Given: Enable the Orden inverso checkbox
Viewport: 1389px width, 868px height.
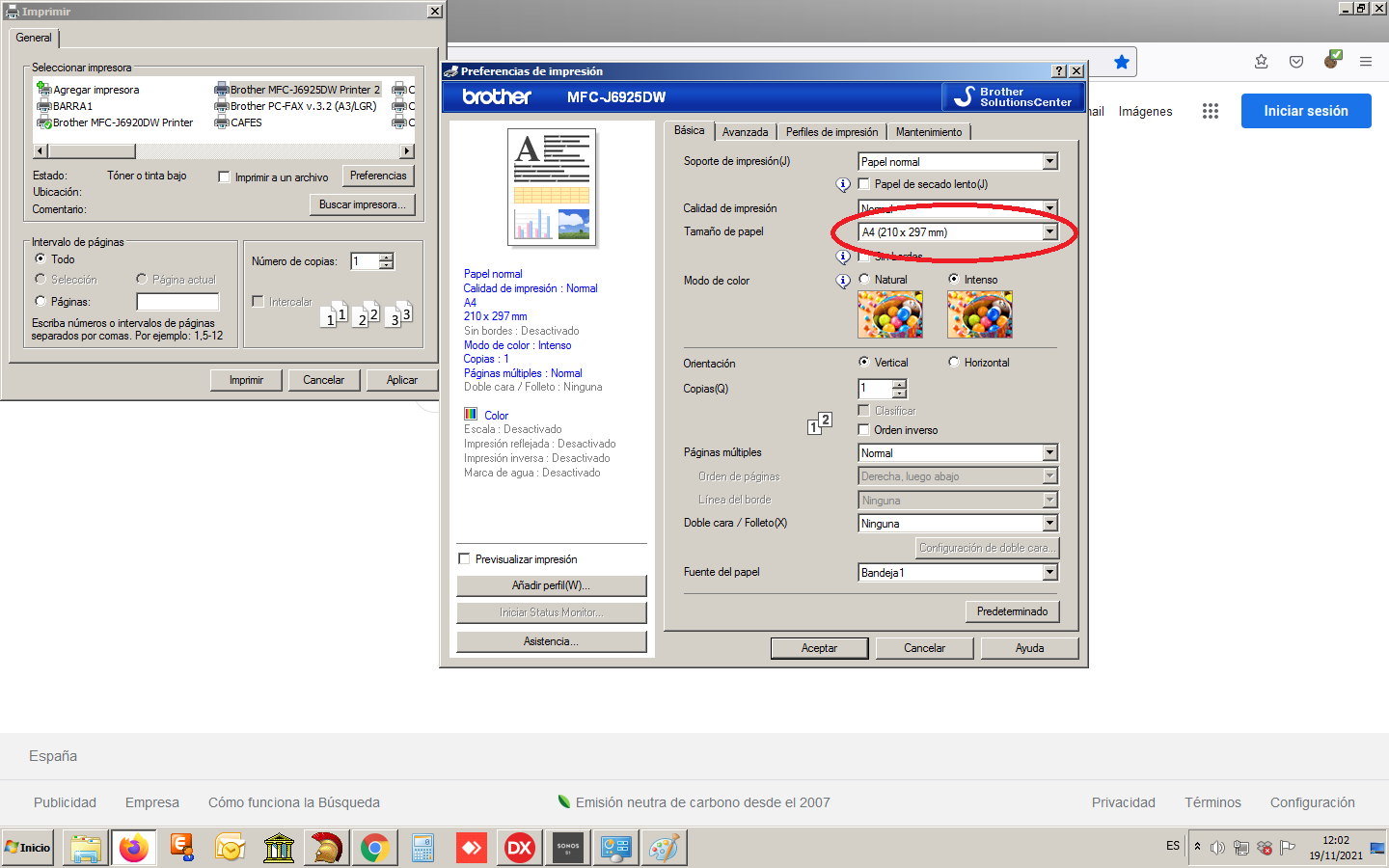Looking at the screenshot, I should [x=864, y=430].
